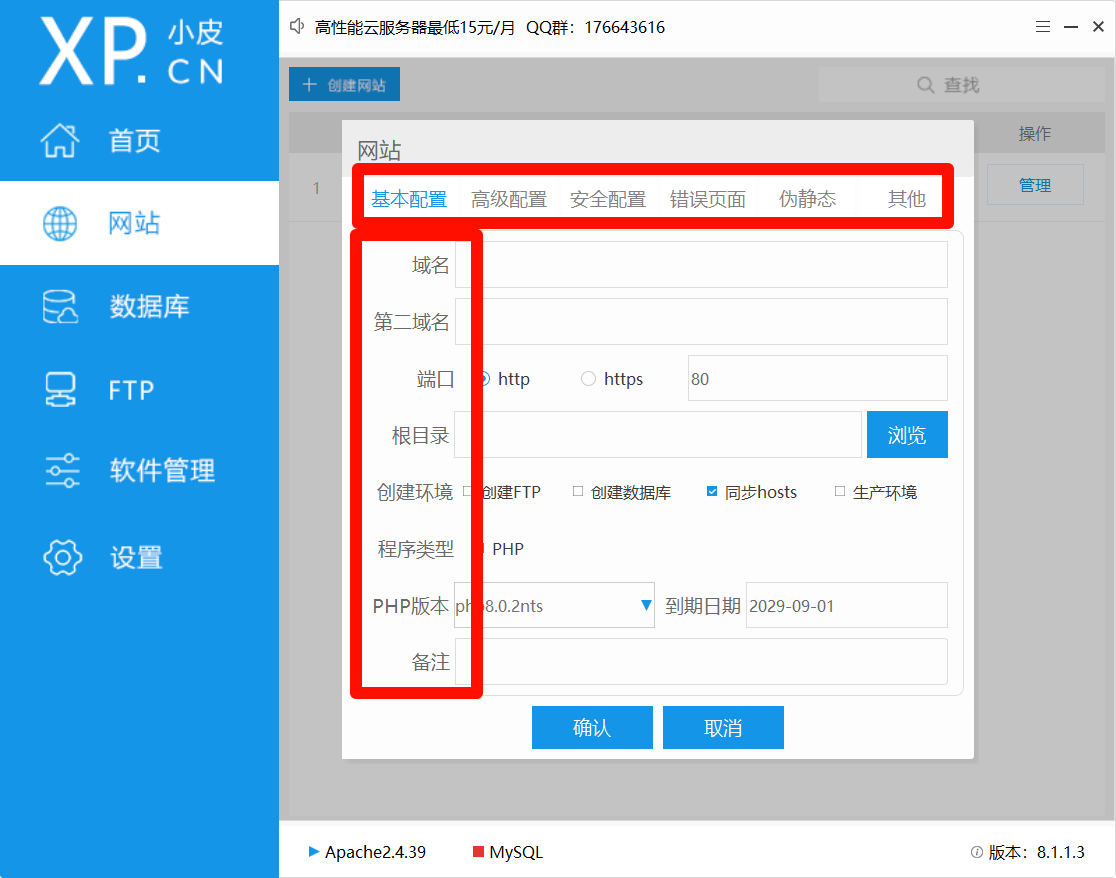Switch to 基本配置 tab
Screen dimensions: 1116x878
tap(409, 199)
